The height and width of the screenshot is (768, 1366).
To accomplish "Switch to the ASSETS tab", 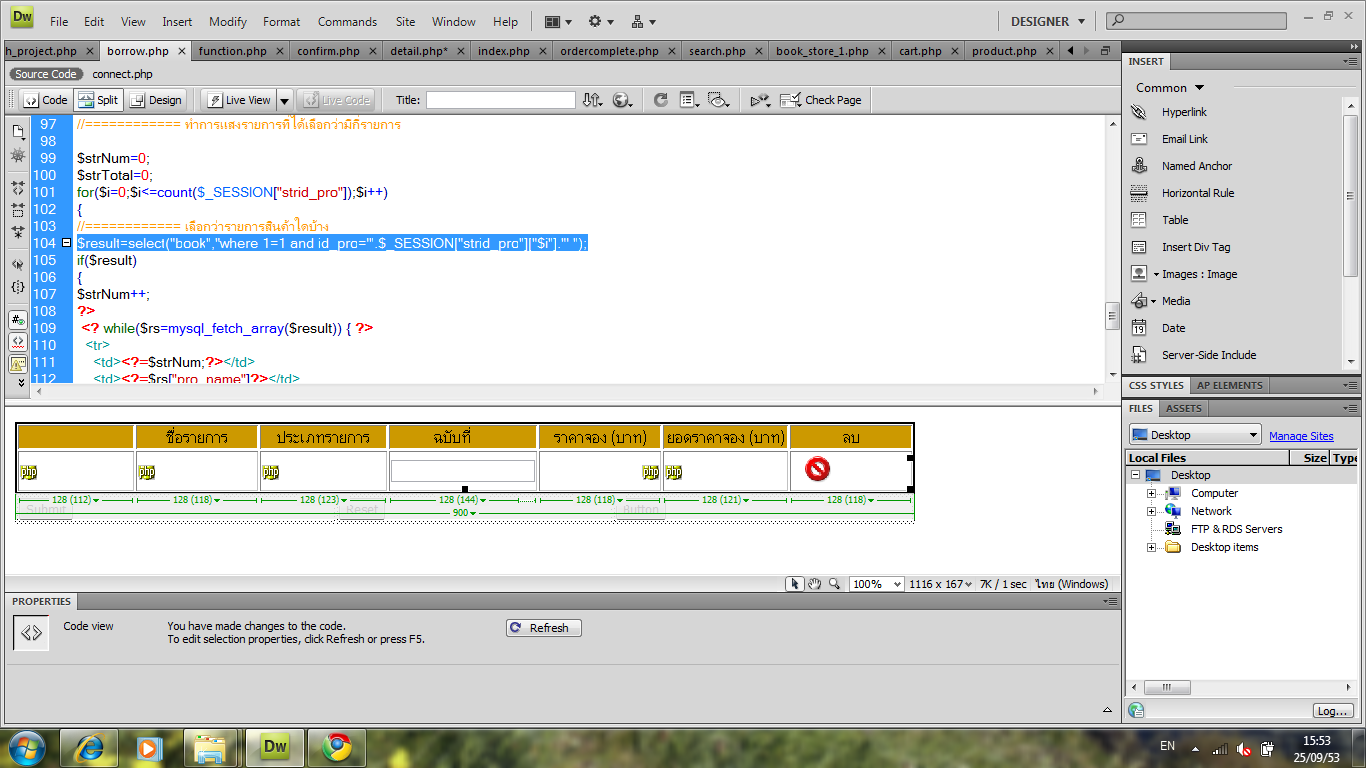I will tap(1184, 408).
